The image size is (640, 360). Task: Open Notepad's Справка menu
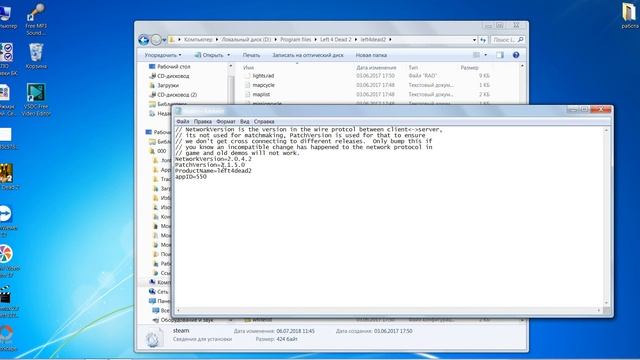click(x=264, y=122)
